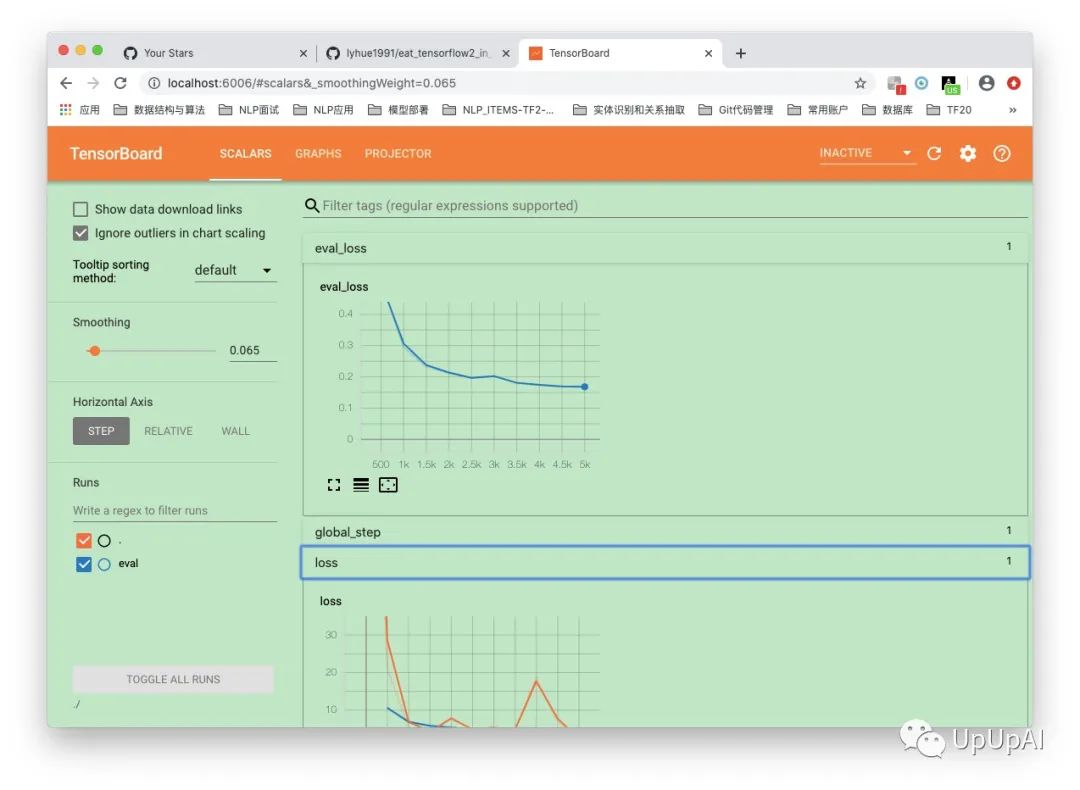Click the Smoothing slider handle
This screenshot has width=1080, height=790.
coord(95,351)
